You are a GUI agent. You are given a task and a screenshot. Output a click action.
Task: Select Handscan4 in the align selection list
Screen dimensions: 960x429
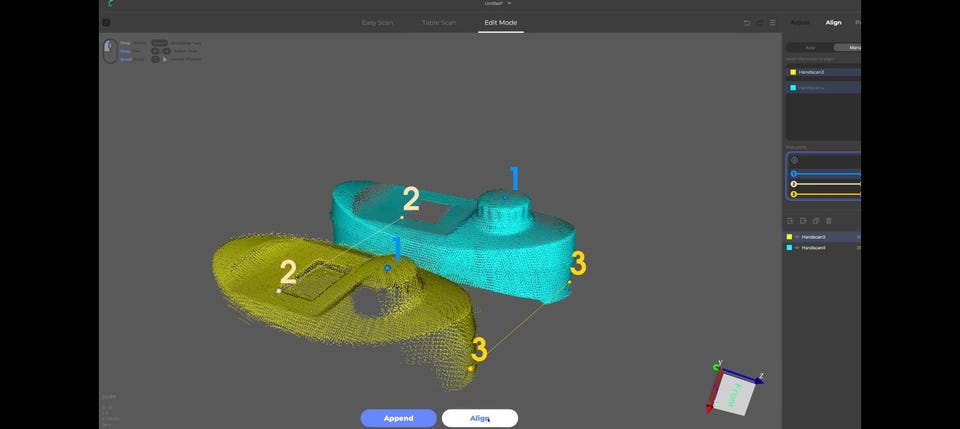click(823, 88)
